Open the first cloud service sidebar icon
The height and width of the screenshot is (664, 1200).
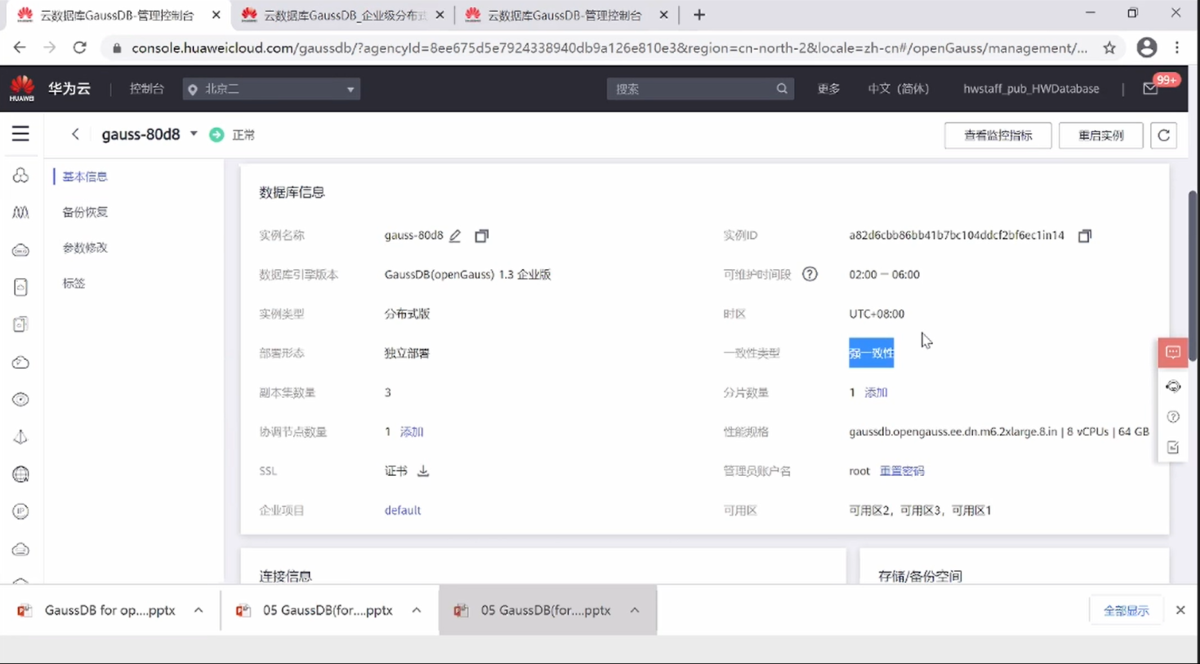20,176
